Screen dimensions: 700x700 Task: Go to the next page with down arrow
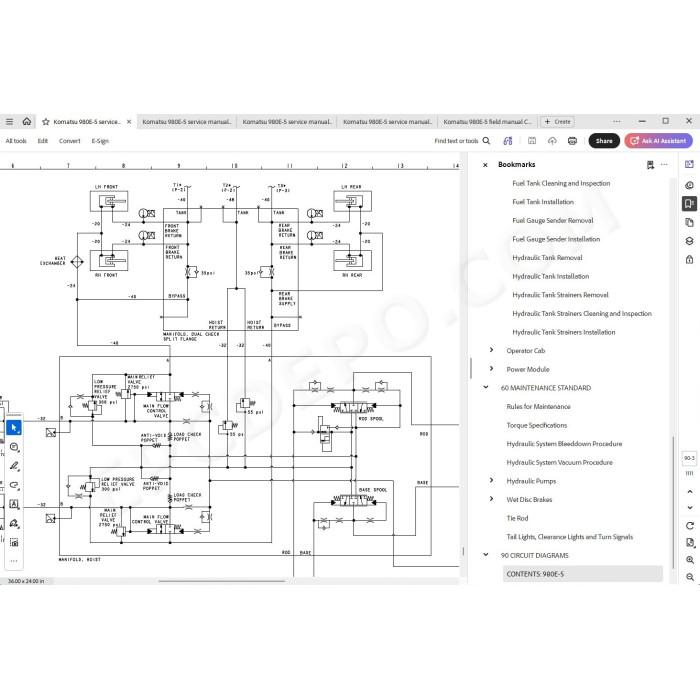coord(690,508)
